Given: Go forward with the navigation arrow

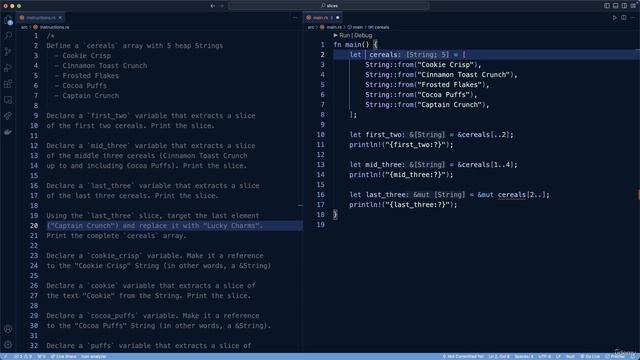Looking at the screenshot, I should [222, 6].
